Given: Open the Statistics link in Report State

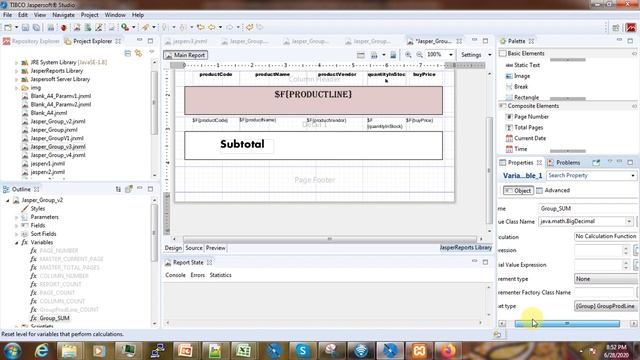Looking at the screenshot, I should pyautogui.click(x=220, y=275).
